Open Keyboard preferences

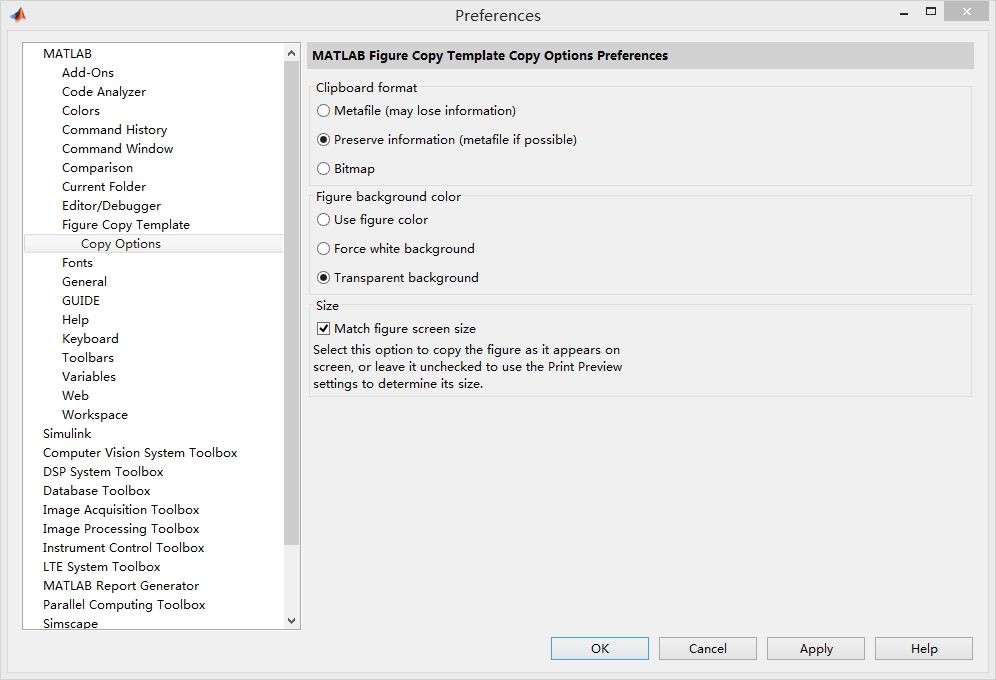[x=90, y=338]
